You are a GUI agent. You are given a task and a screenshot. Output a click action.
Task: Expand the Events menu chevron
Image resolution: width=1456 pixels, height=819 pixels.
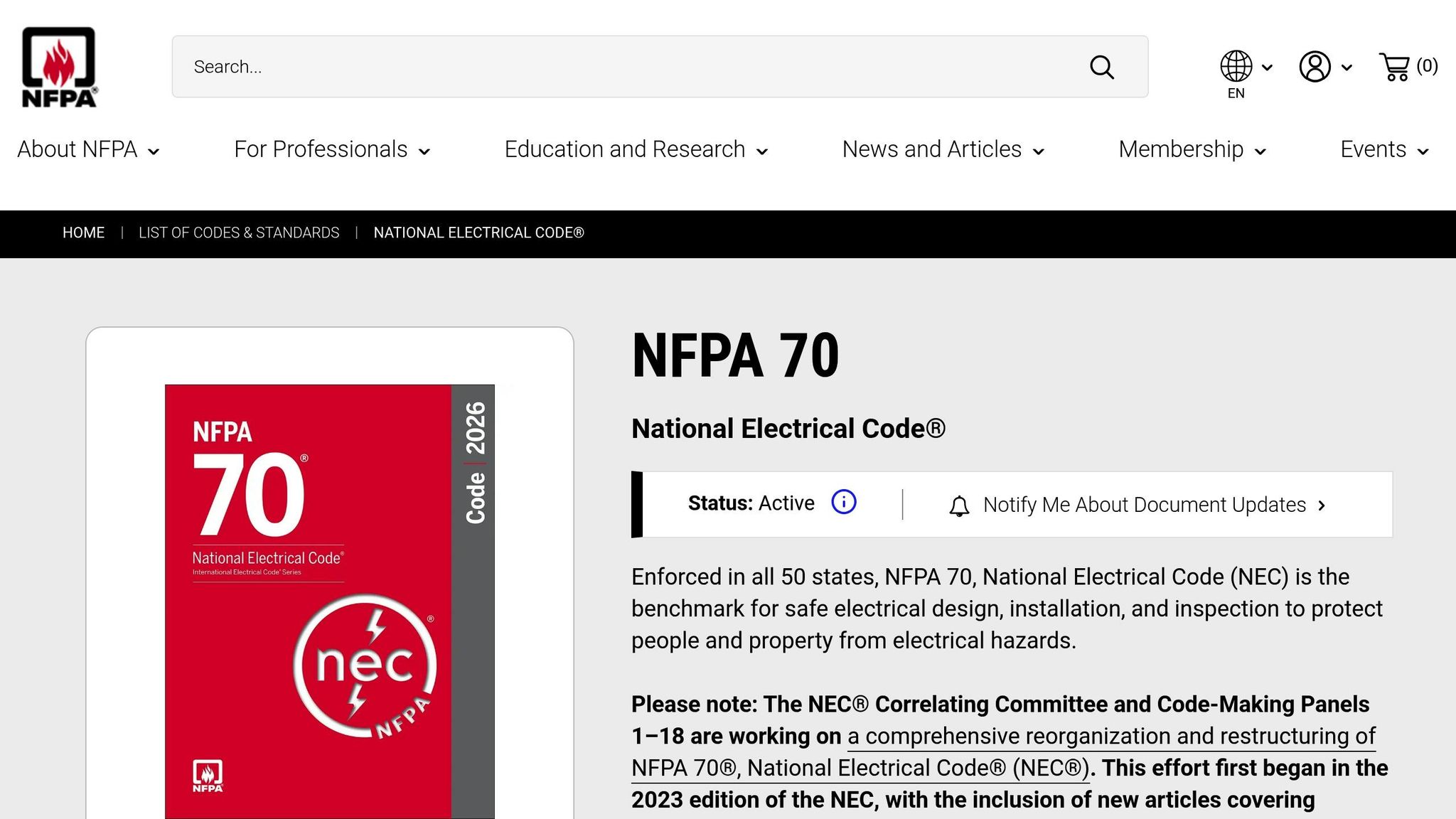click(x=1423, y=151)
